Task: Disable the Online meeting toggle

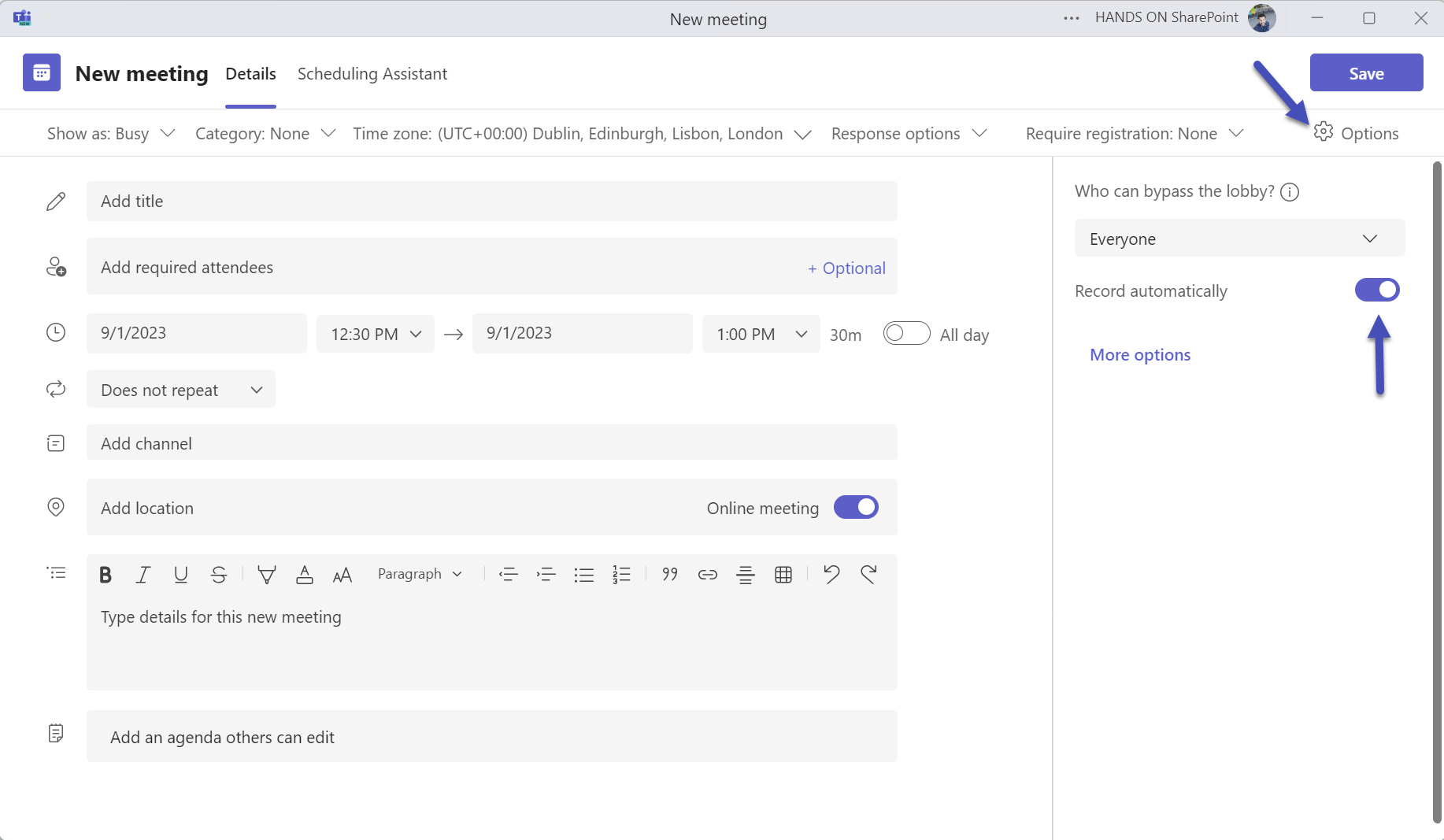Action: click(x=856, y=507)
